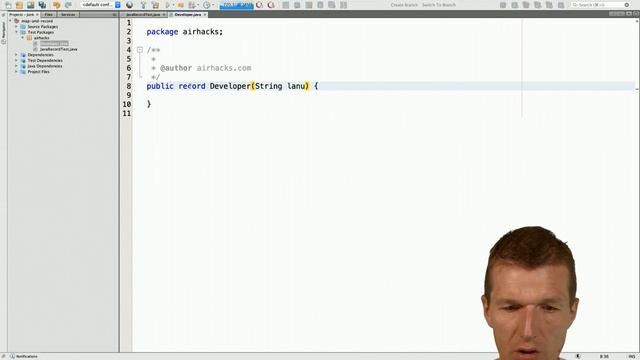Click the memory usage bar

tap(236, 5)
